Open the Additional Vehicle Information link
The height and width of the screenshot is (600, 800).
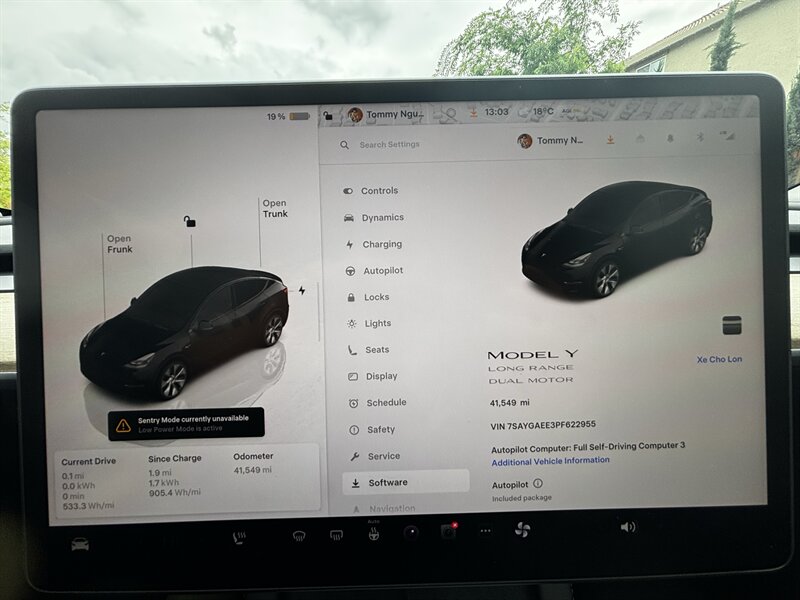pyautogui.click(x=550, y=461)
